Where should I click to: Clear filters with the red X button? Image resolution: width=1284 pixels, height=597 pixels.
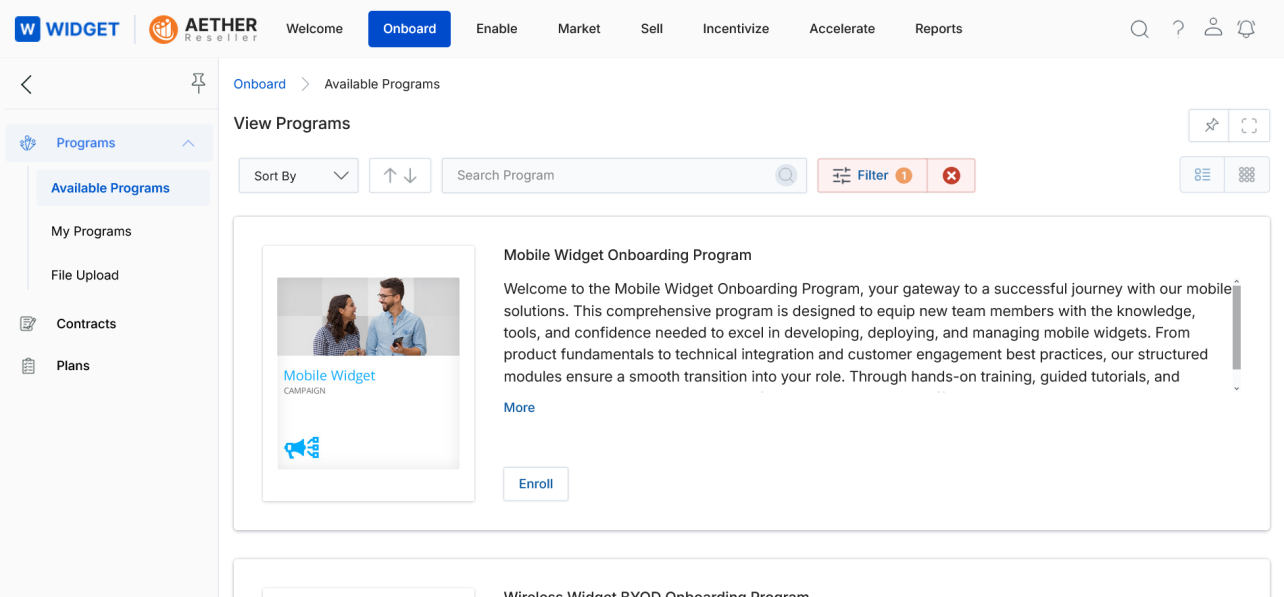click(x=951, y=175)
